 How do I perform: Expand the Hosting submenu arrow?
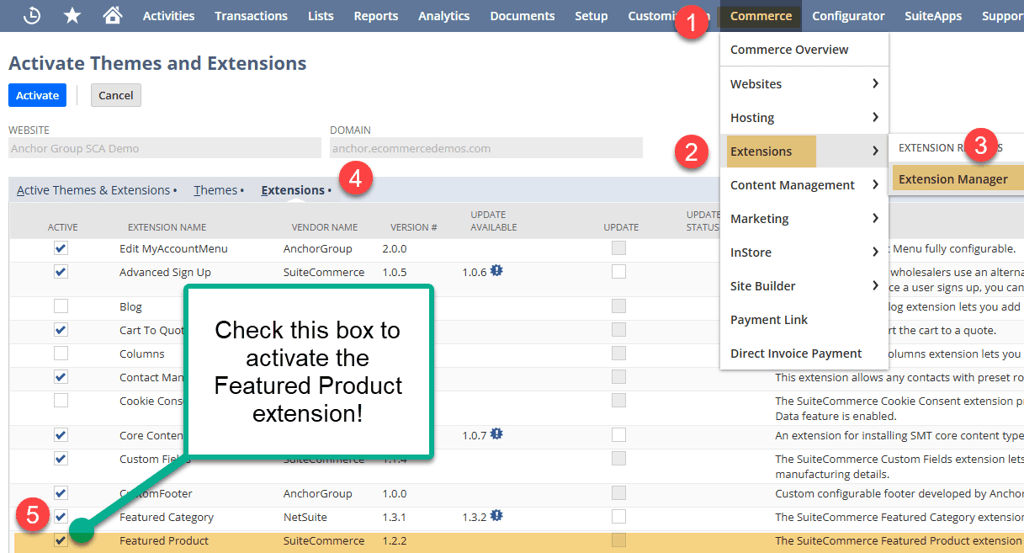point(875,117)
